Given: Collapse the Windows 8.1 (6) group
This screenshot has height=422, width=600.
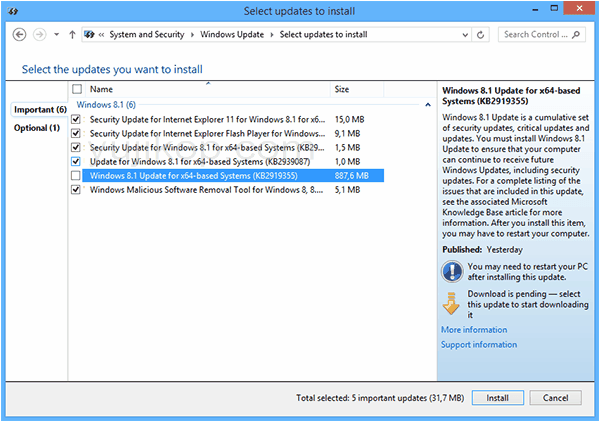Looking at the screenshot, I should click(428, 105).
